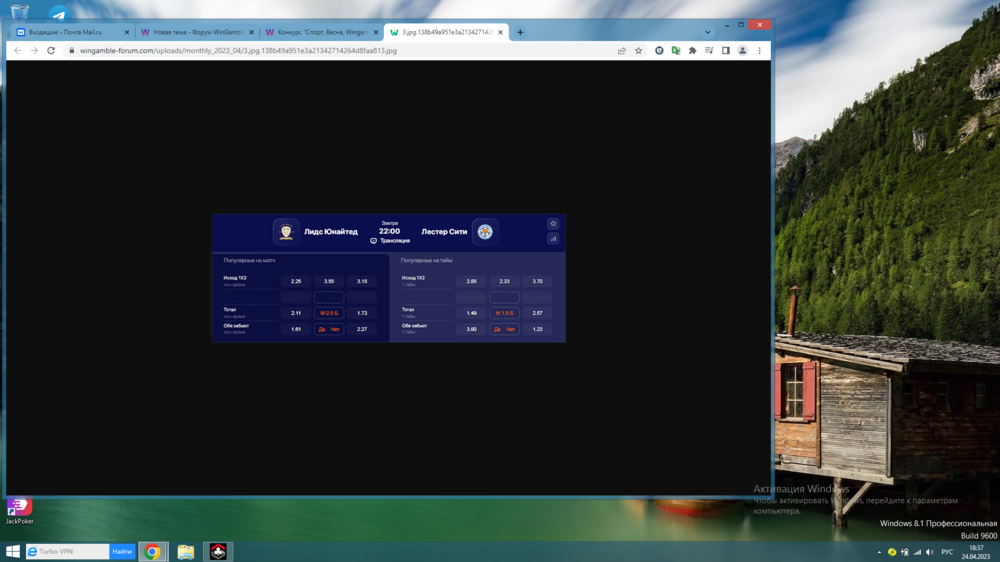
Task: Open the share page icon in address bar
Action: (x=622, y=50)
